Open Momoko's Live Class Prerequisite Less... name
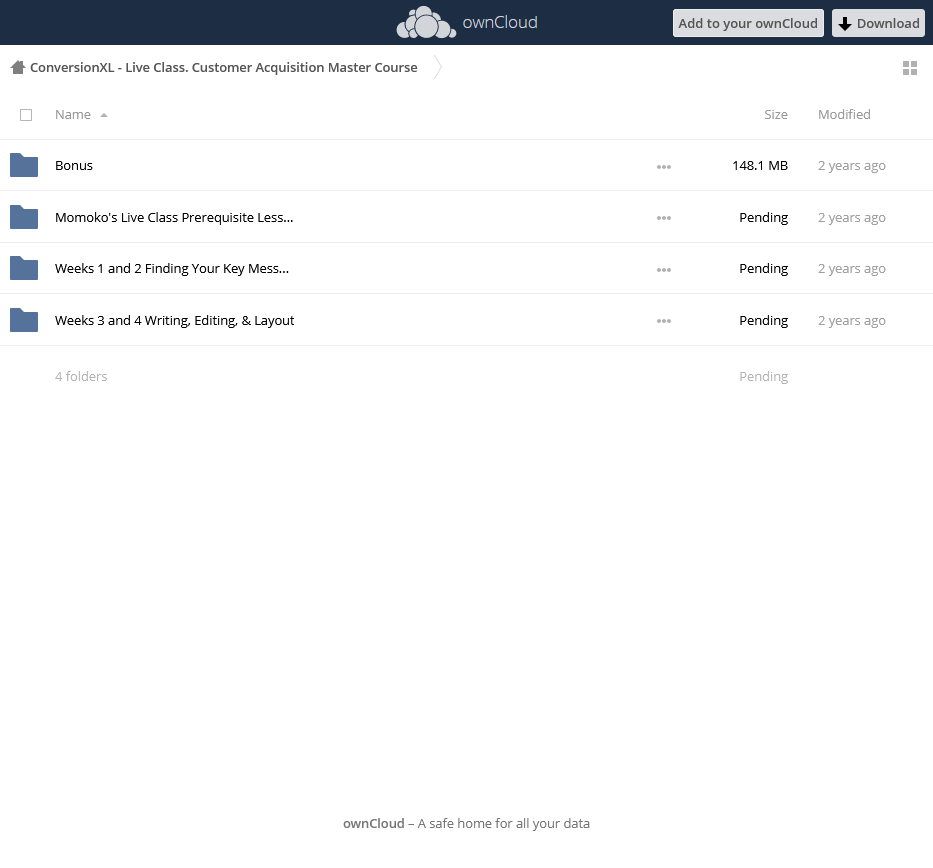This screenshot has height=868, width=933. (x=174, y=217)
